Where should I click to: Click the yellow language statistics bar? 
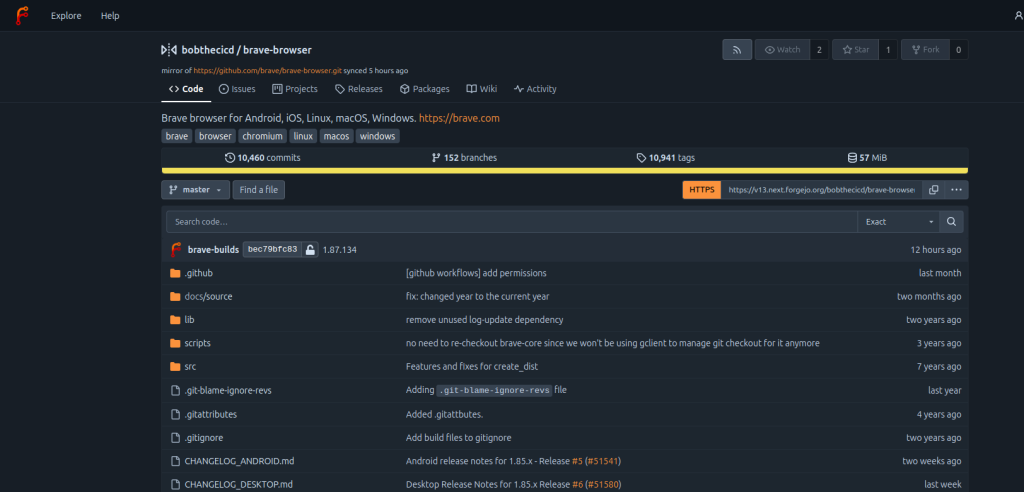tap(564, 171)
